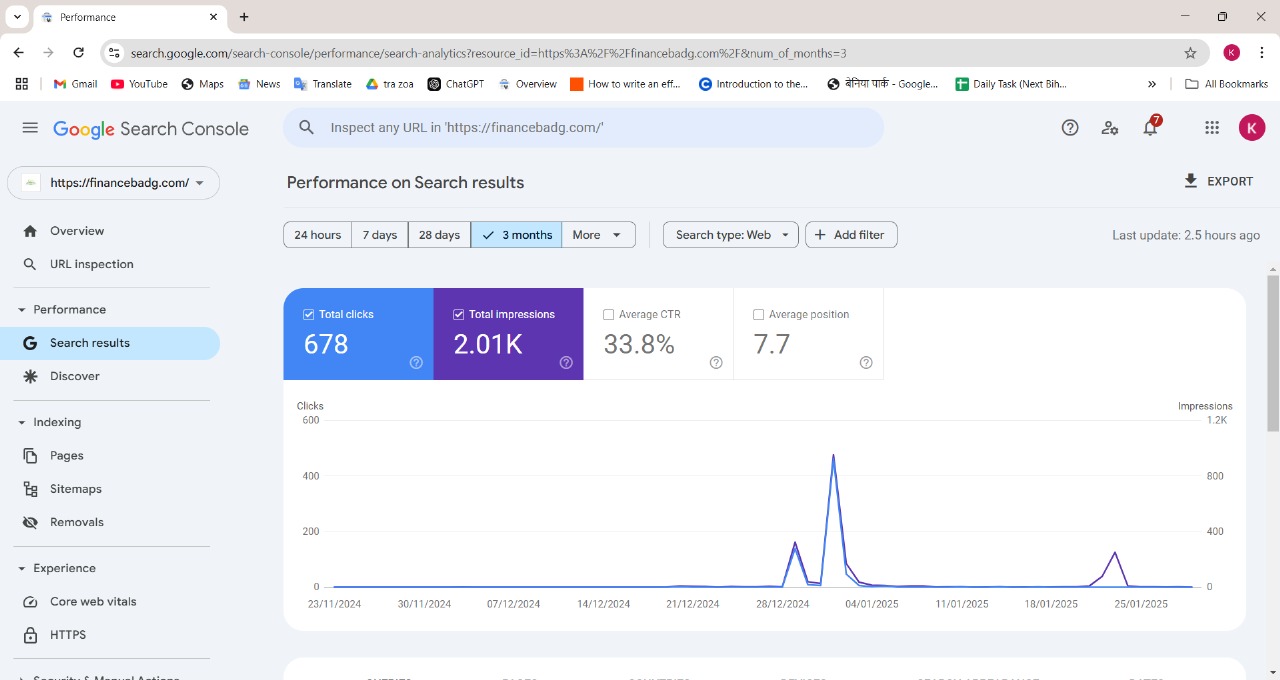Bookmark this page with the star icon
1280x680 pixels.
(1190, 53)
